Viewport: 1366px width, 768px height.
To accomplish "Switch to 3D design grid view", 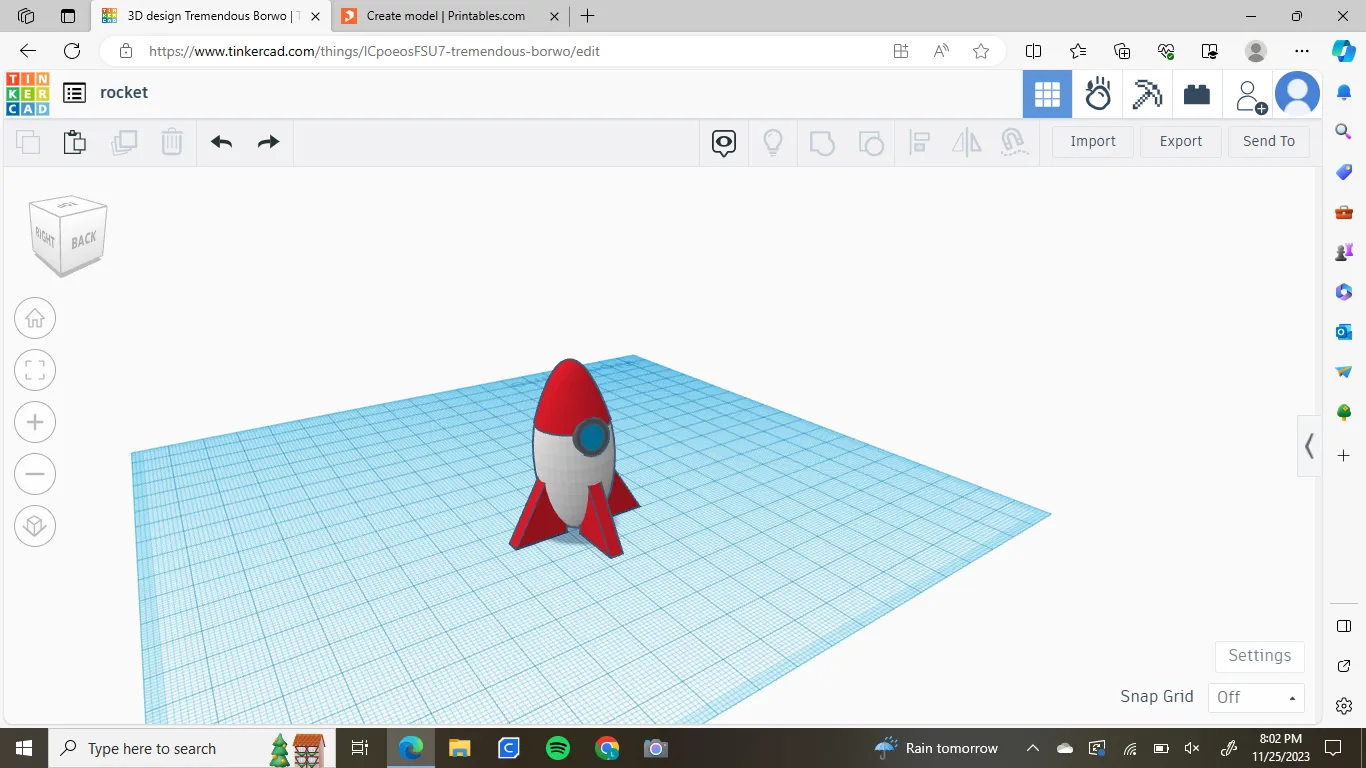I will [x=1047, y=95].
